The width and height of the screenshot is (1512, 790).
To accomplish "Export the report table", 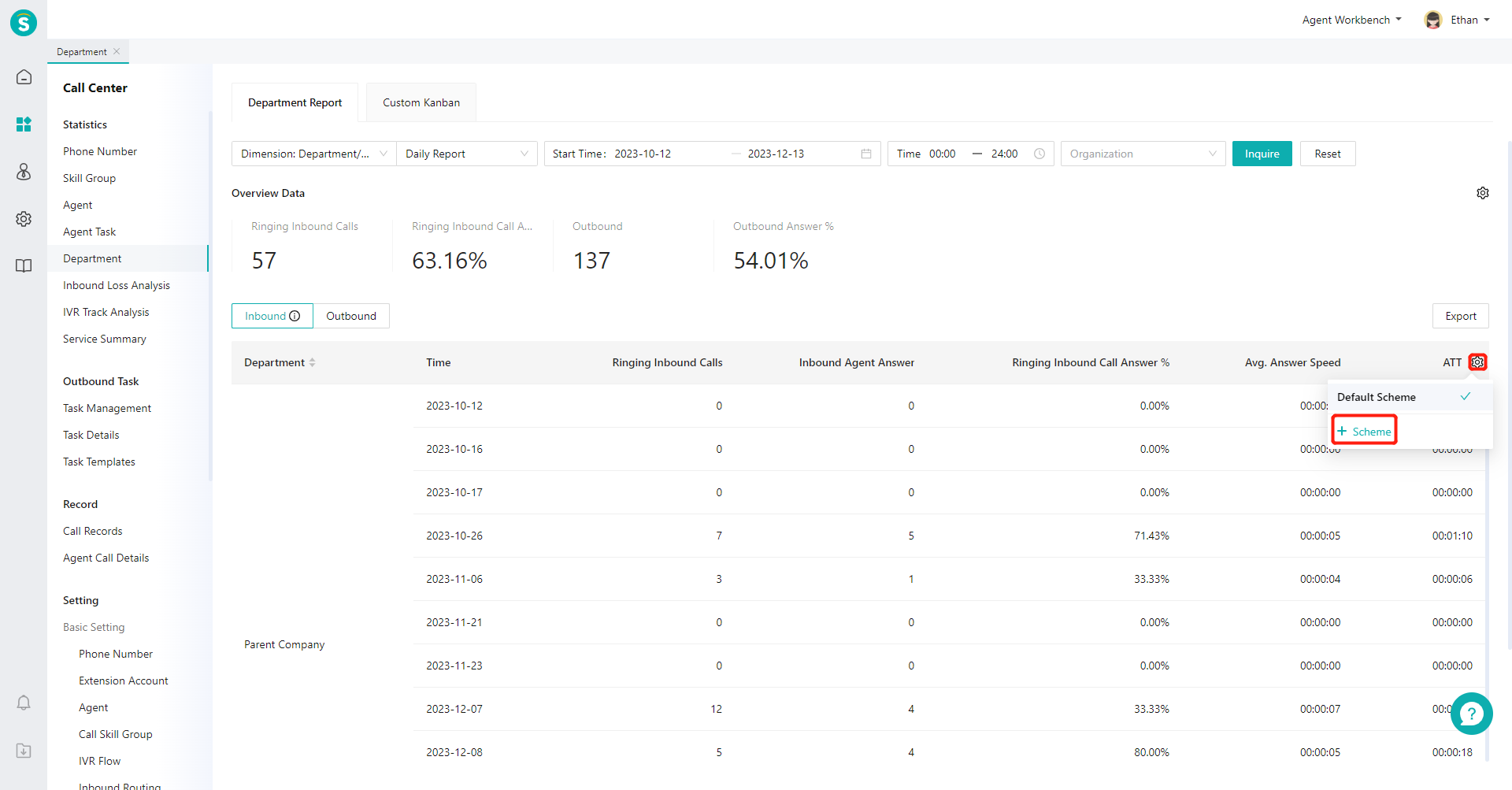I will pos(1461,316).
